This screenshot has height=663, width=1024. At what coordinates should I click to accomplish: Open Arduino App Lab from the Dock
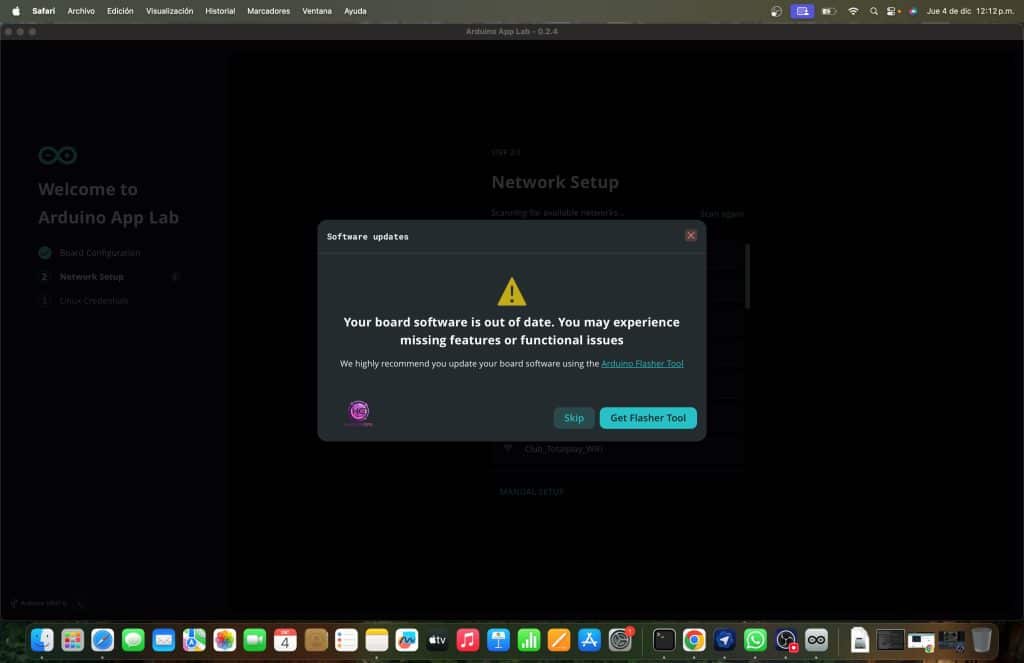coord(816,640)
